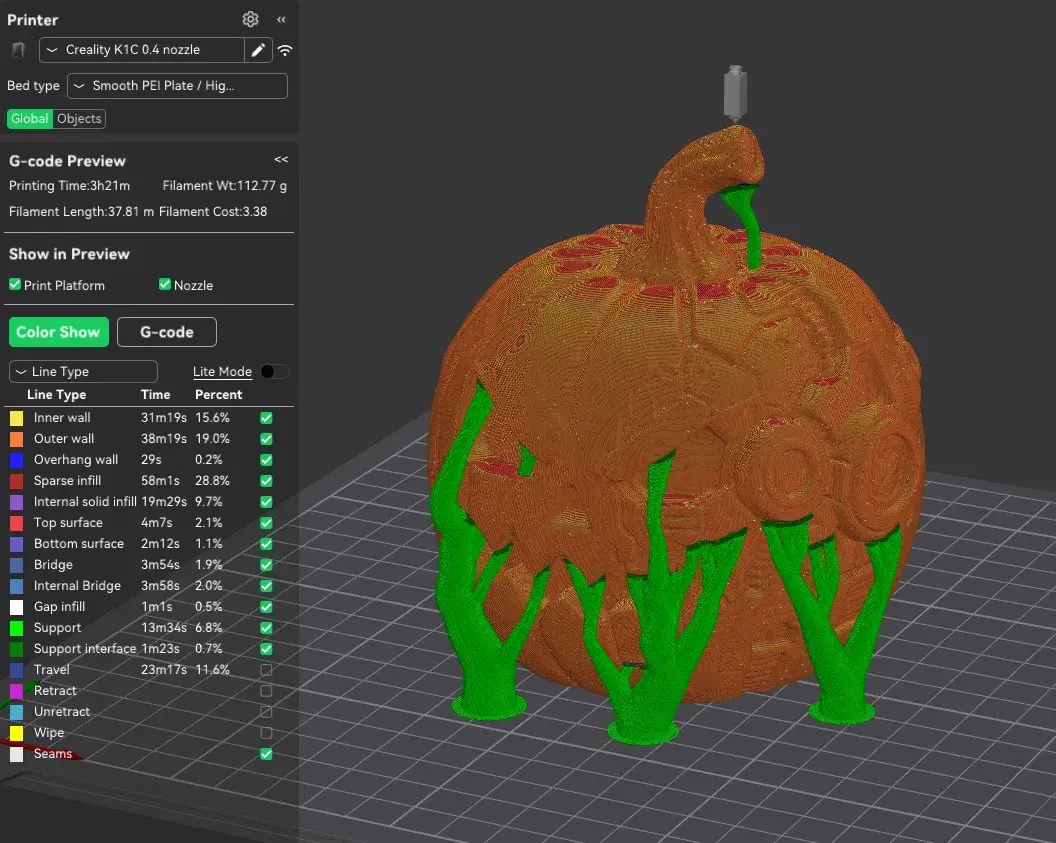Open the Line Type view mode dropdown

pos(82,371)
